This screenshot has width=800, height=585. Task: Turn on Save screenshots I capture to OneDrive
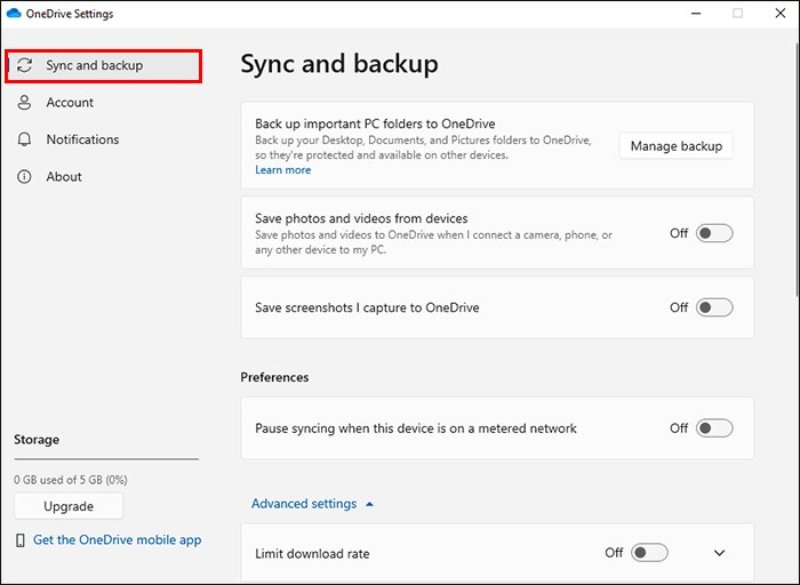click(x=713, y=307)
